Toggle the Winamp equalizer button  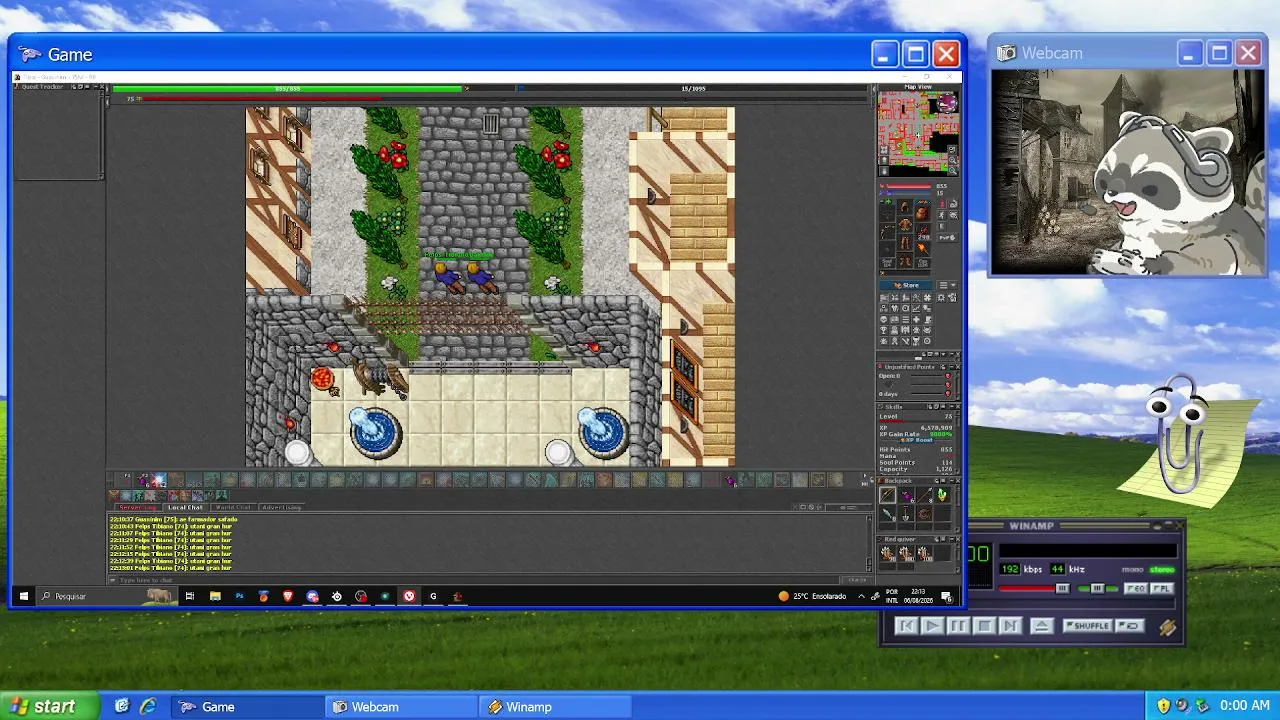[1135, 589]
